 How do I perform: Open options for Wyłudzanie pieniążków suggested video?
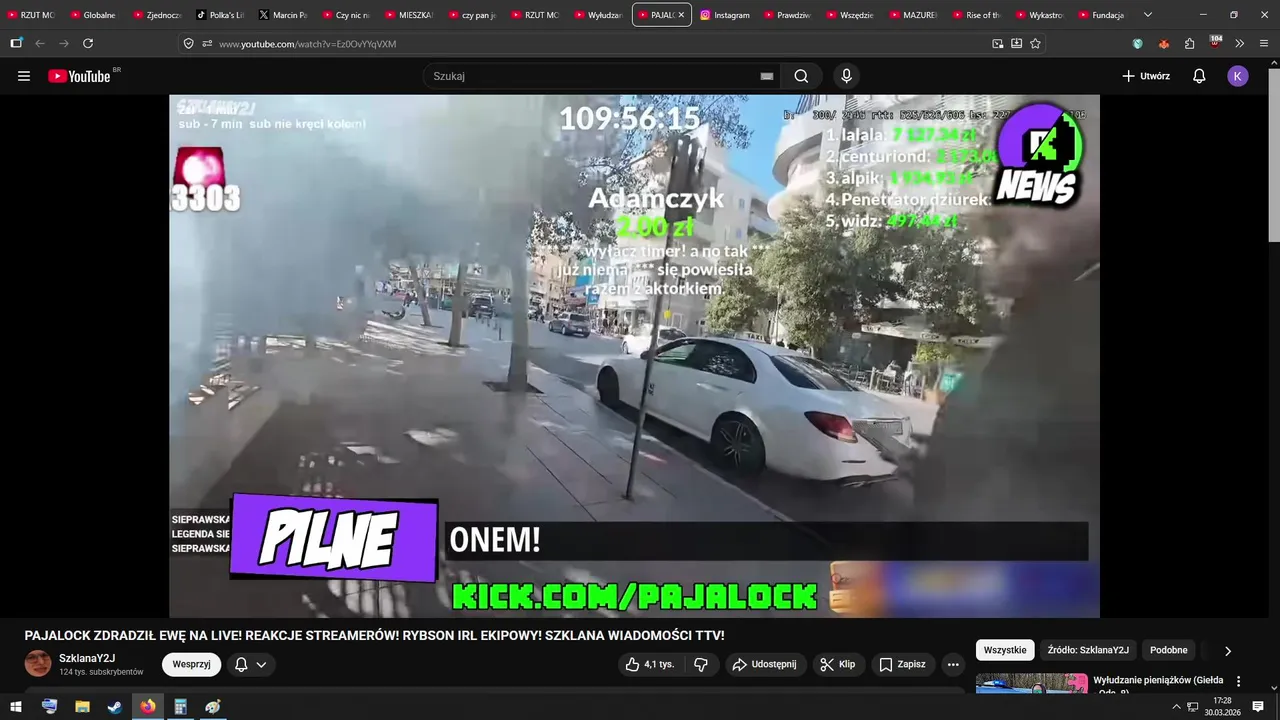[x=1238, y=681]
